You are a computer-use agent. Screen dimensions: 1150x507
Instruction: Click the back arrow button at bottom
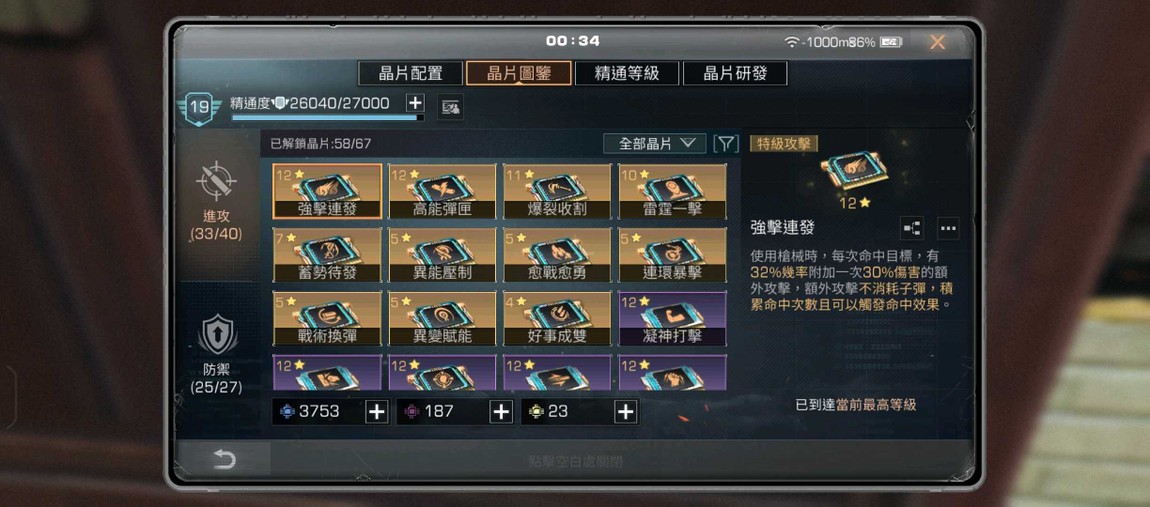pos(224,460)
